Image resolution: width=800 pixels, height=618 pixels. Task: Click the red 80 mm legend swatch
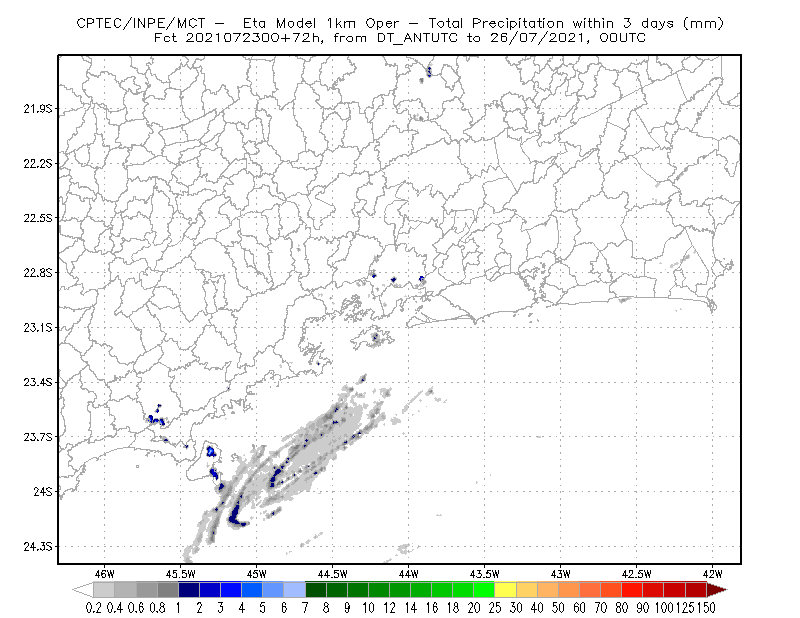[x=632, y=590]
